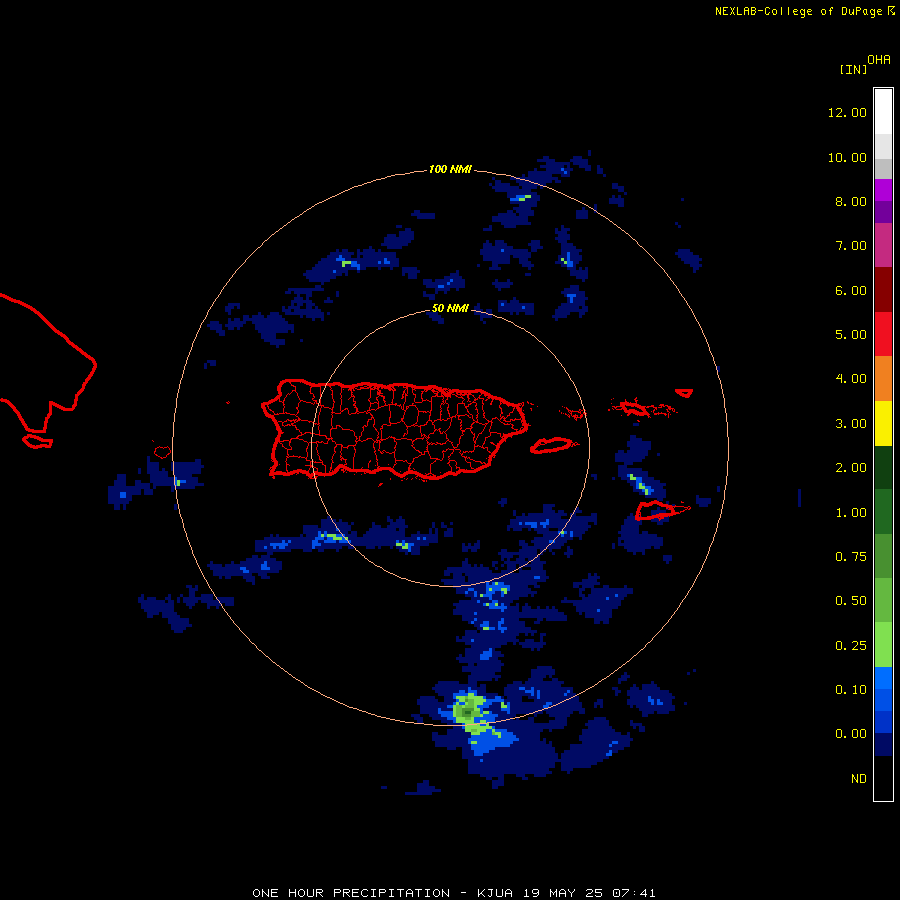
Task: Select the 6.00 legend value
Action: click(x=851, y=290)
